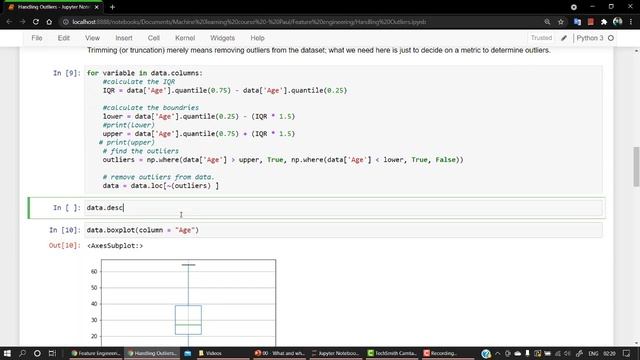Open Cortana from the taskbar
640x360 pixels.
tap(37, 353)
